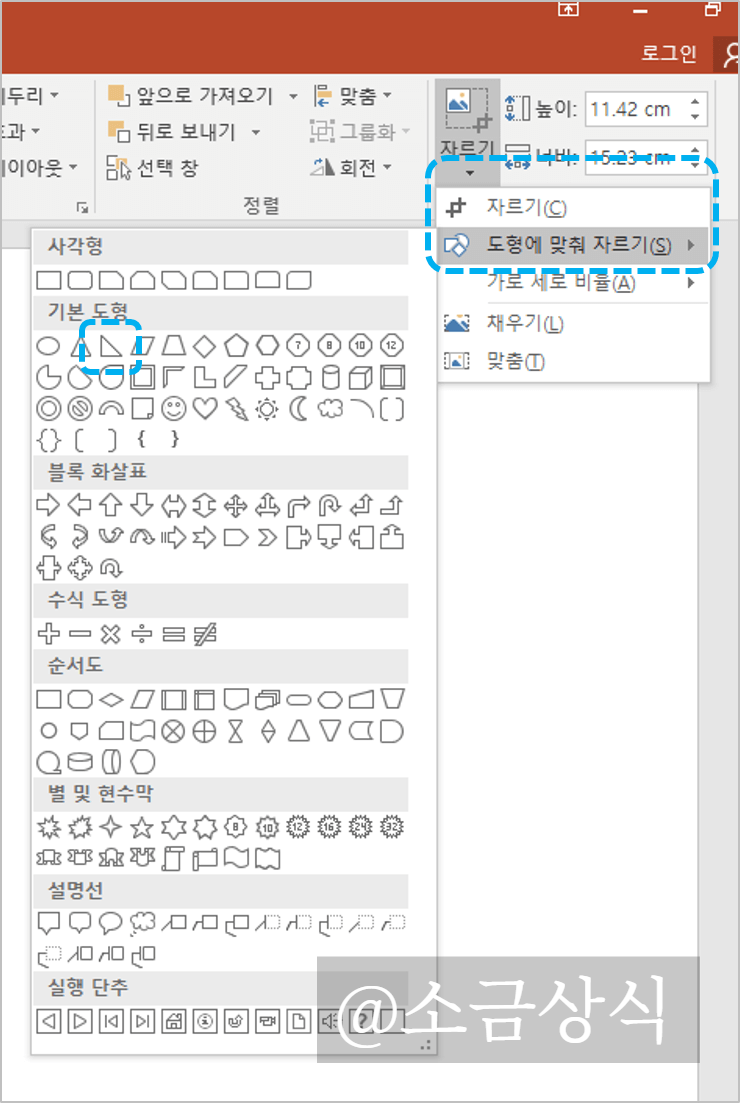
Task: Pick the isosceles triangle shape
Action: coord(80,345)
